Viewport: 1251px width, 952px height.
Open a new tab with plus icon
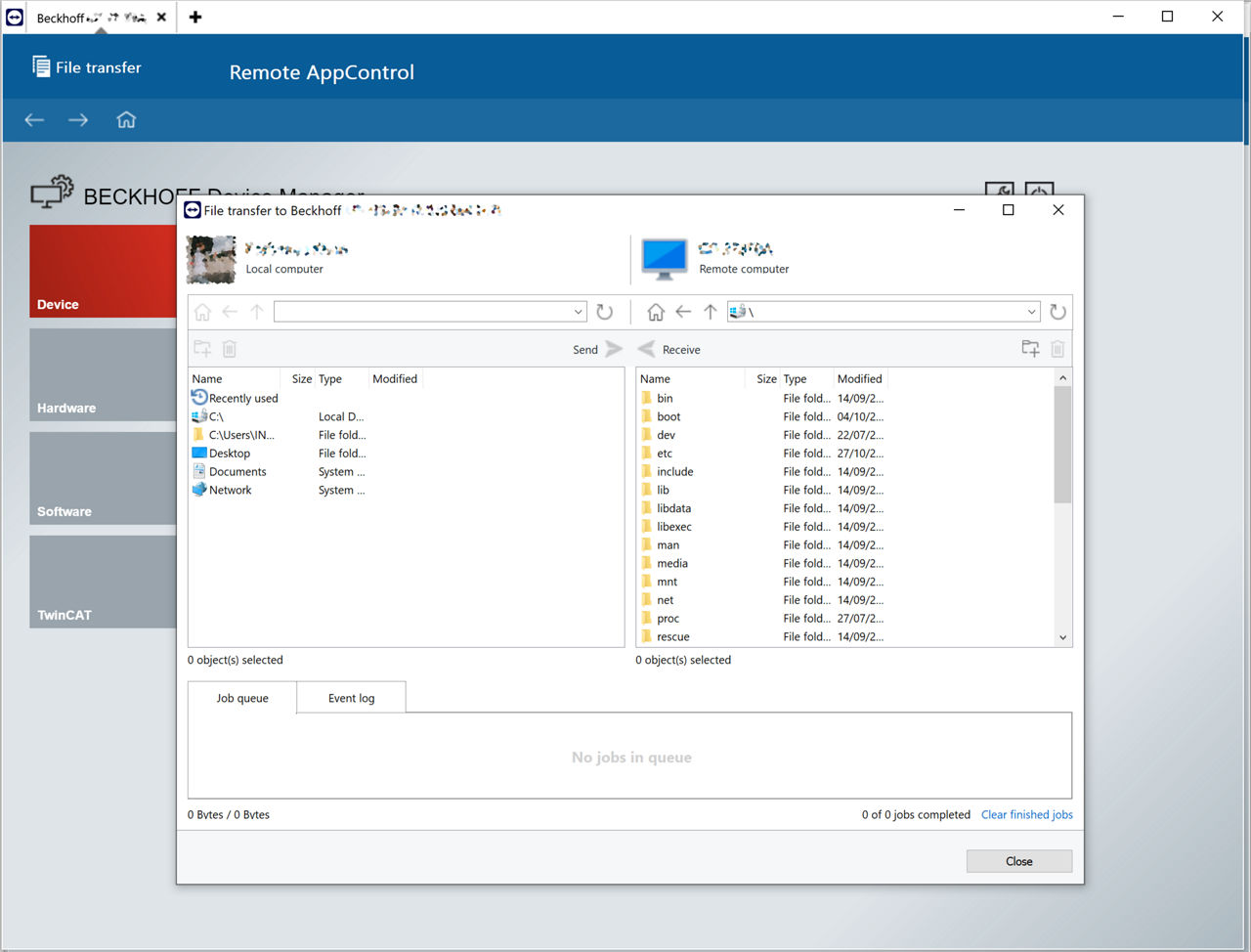[x=195, y=17]
